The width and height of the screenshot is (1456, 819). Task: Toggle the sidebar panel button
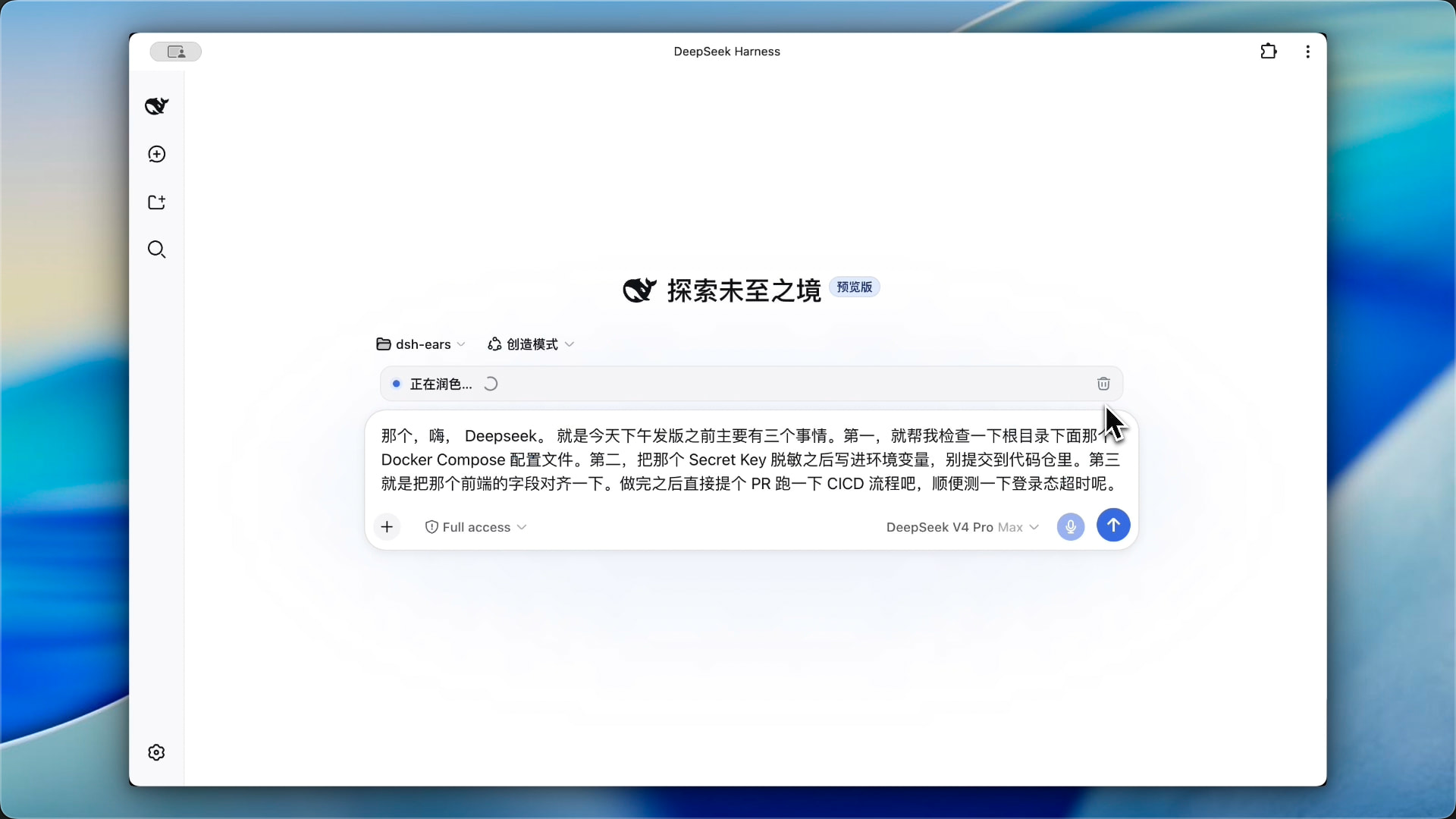(176, 52)
